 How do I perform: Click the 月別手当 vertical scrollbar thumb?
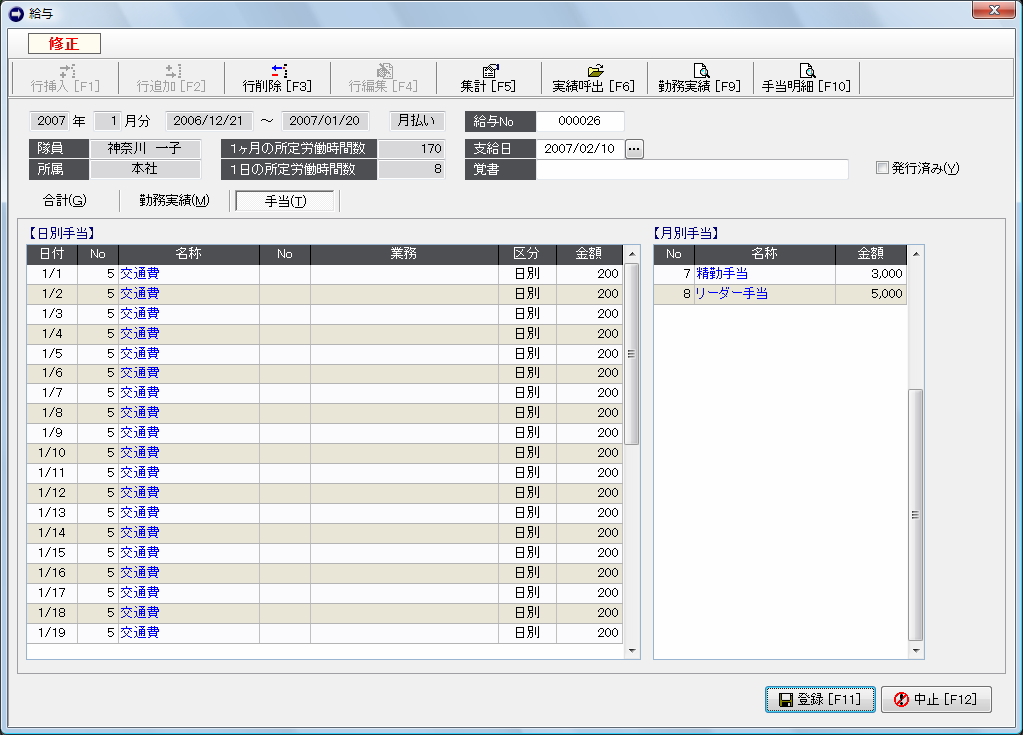coord(916,515)
